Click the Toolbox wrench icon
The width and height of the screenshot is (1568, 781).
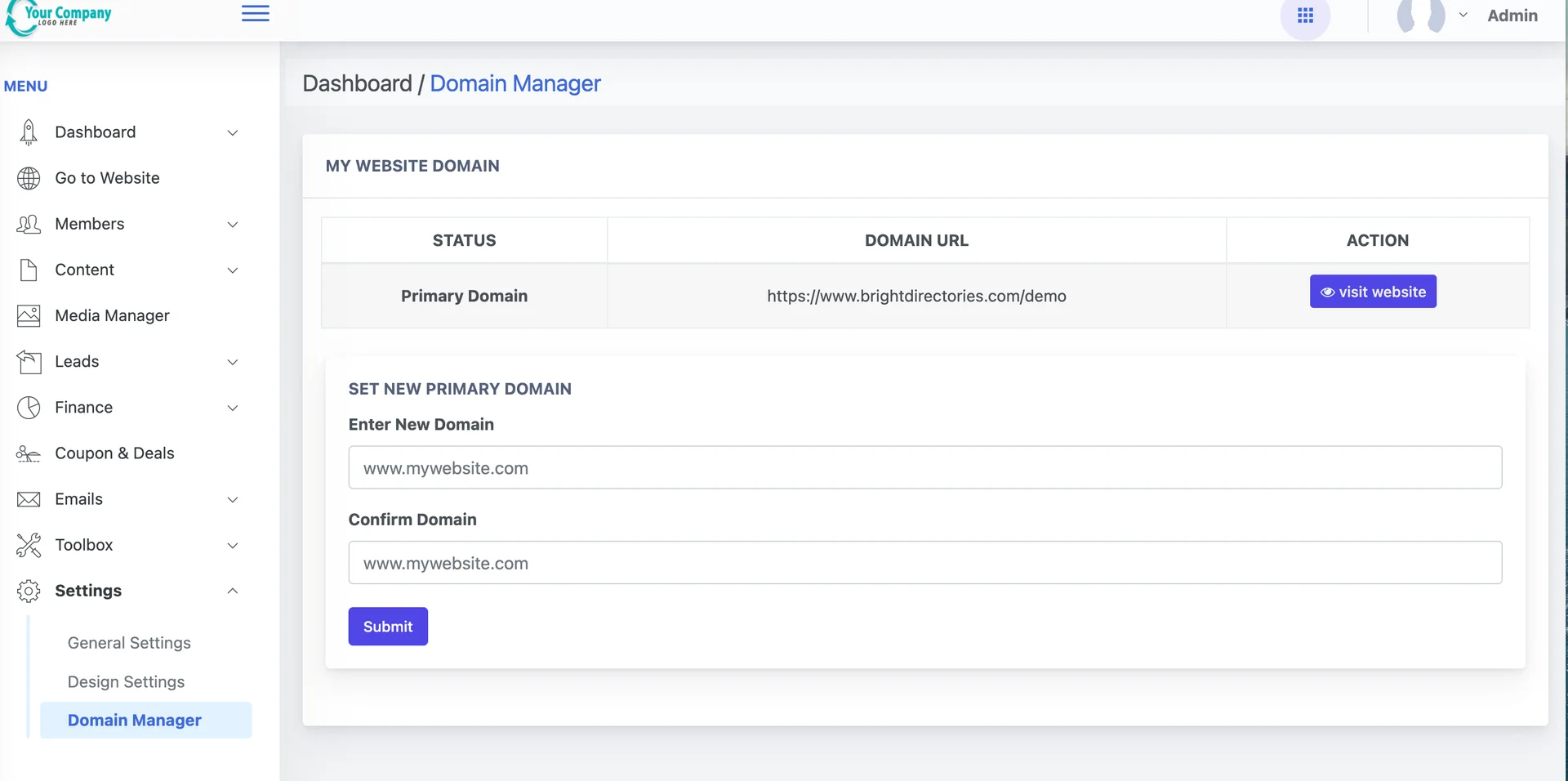[29, 545]
